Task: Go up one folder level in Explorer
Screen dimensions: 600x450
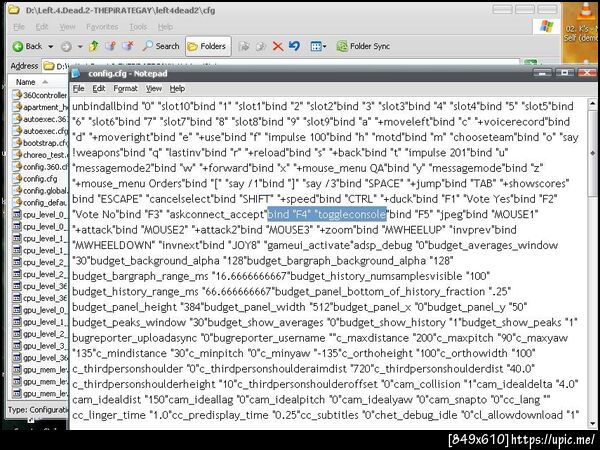Action: 93,46
